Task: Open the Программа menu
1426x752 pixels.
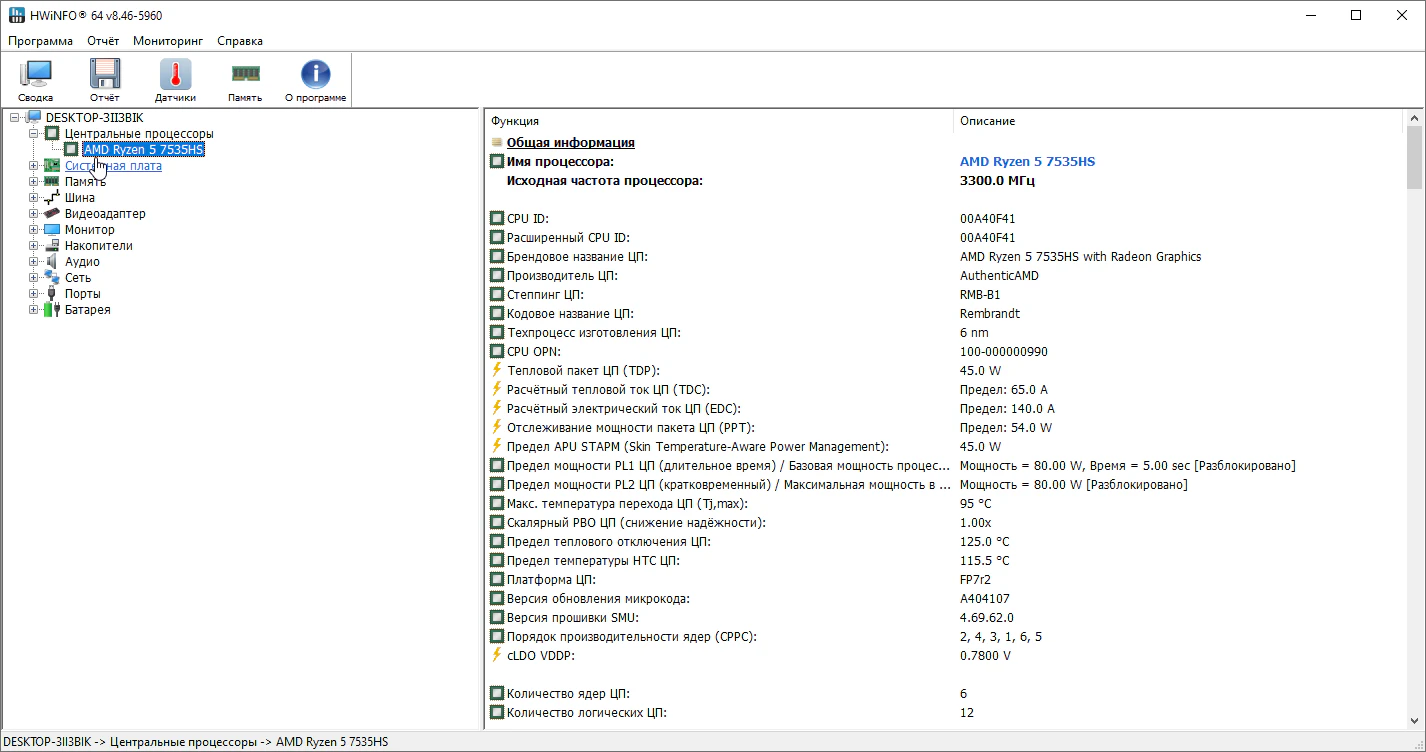Action: (41, 41)
